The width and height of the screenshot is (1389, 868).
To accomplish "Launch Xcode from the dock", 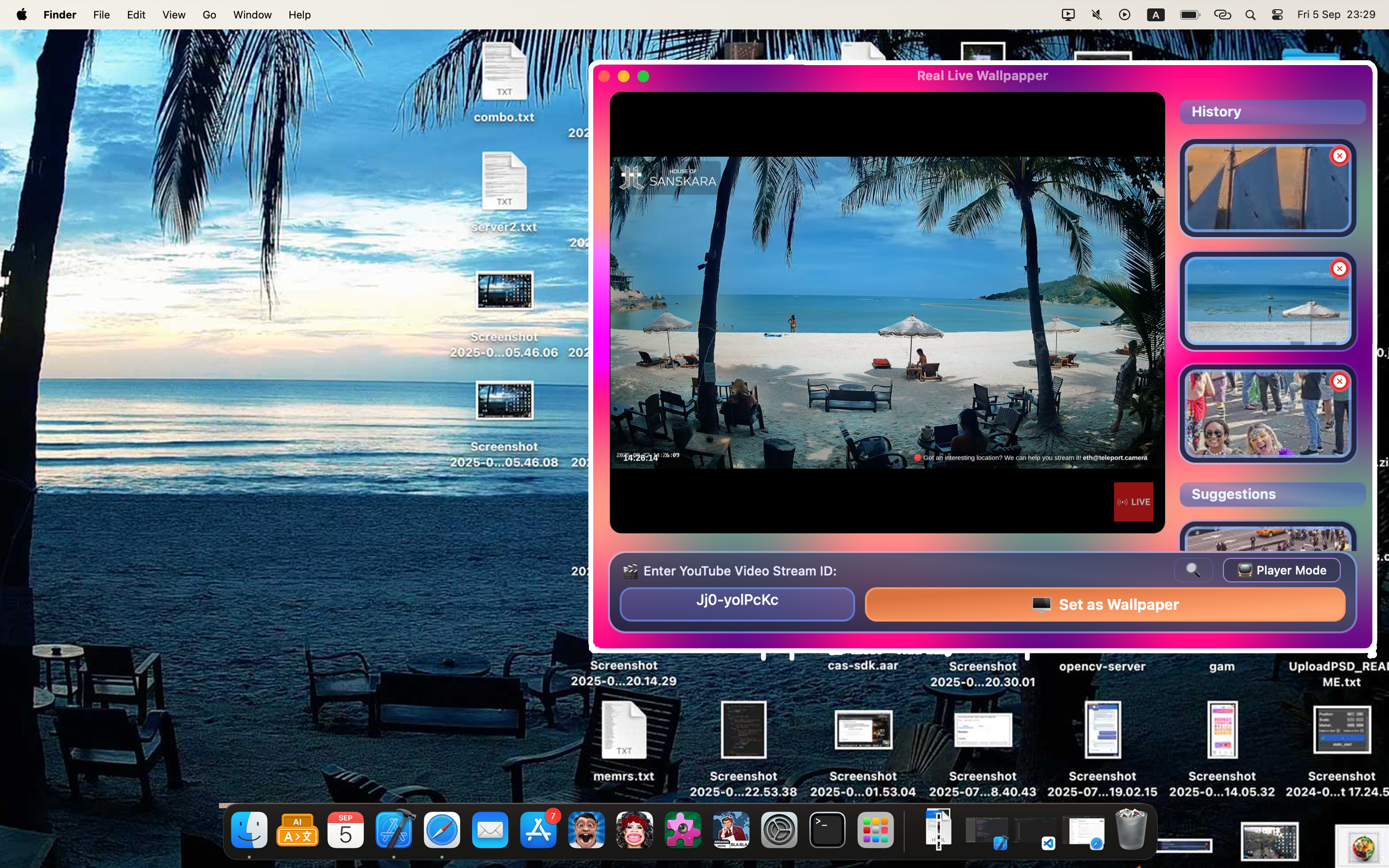I will tap(394, 829).
